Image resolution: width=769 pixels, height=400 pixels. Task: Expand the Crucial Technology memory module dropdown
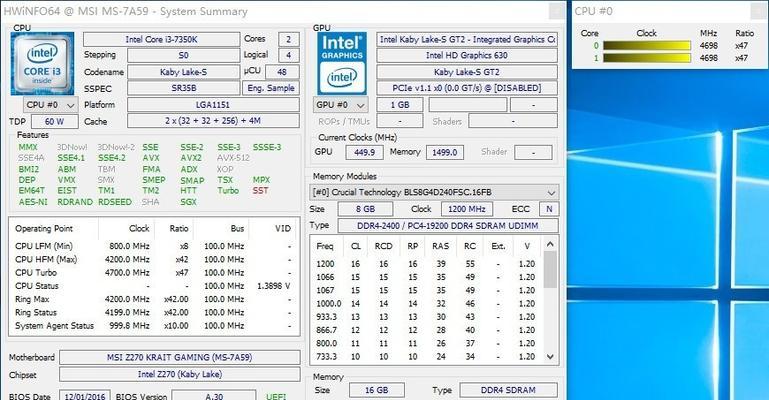(x=434, y=192)
